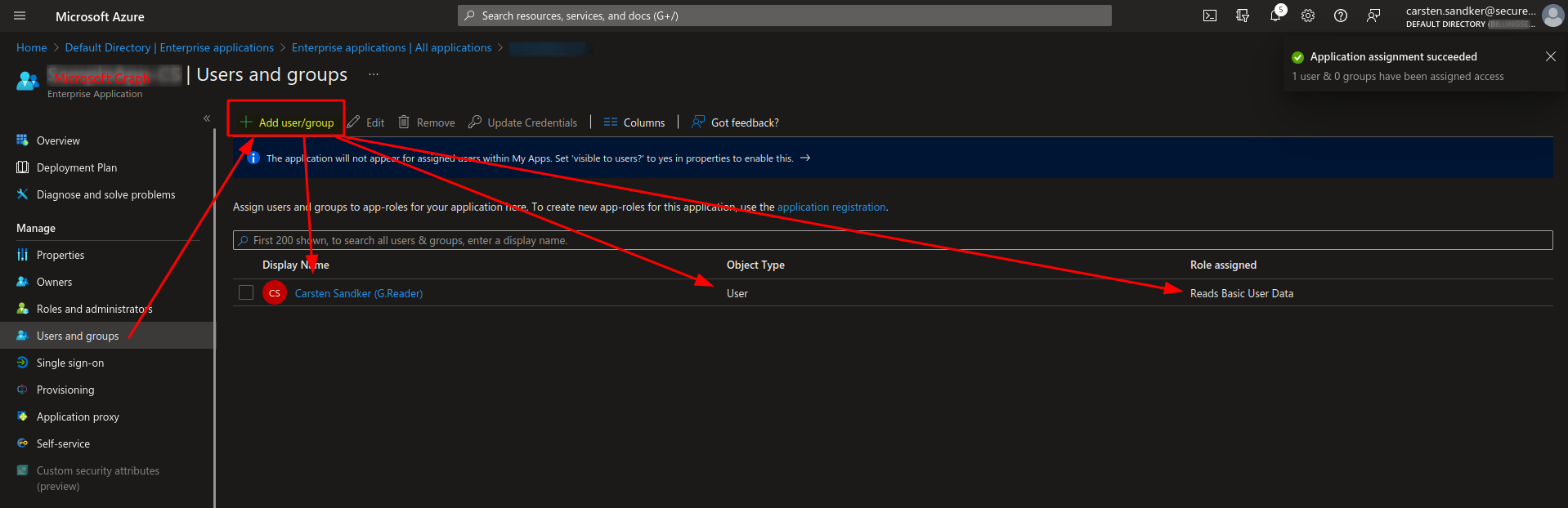This screenshot has width=1568, height=508.
Task: Click the Object Type column header
Action: 755,265
